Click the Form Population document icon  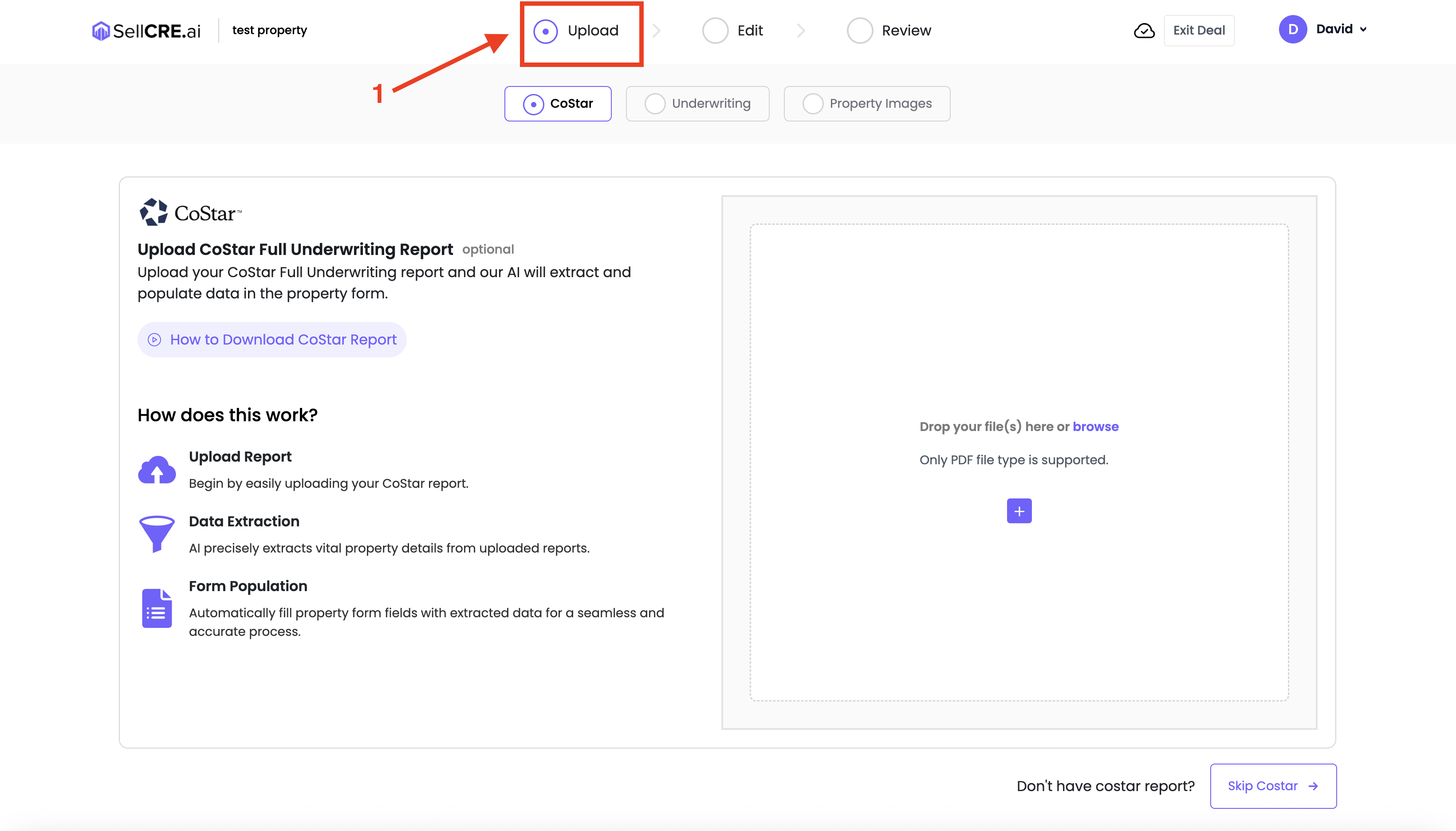[157, 608]
